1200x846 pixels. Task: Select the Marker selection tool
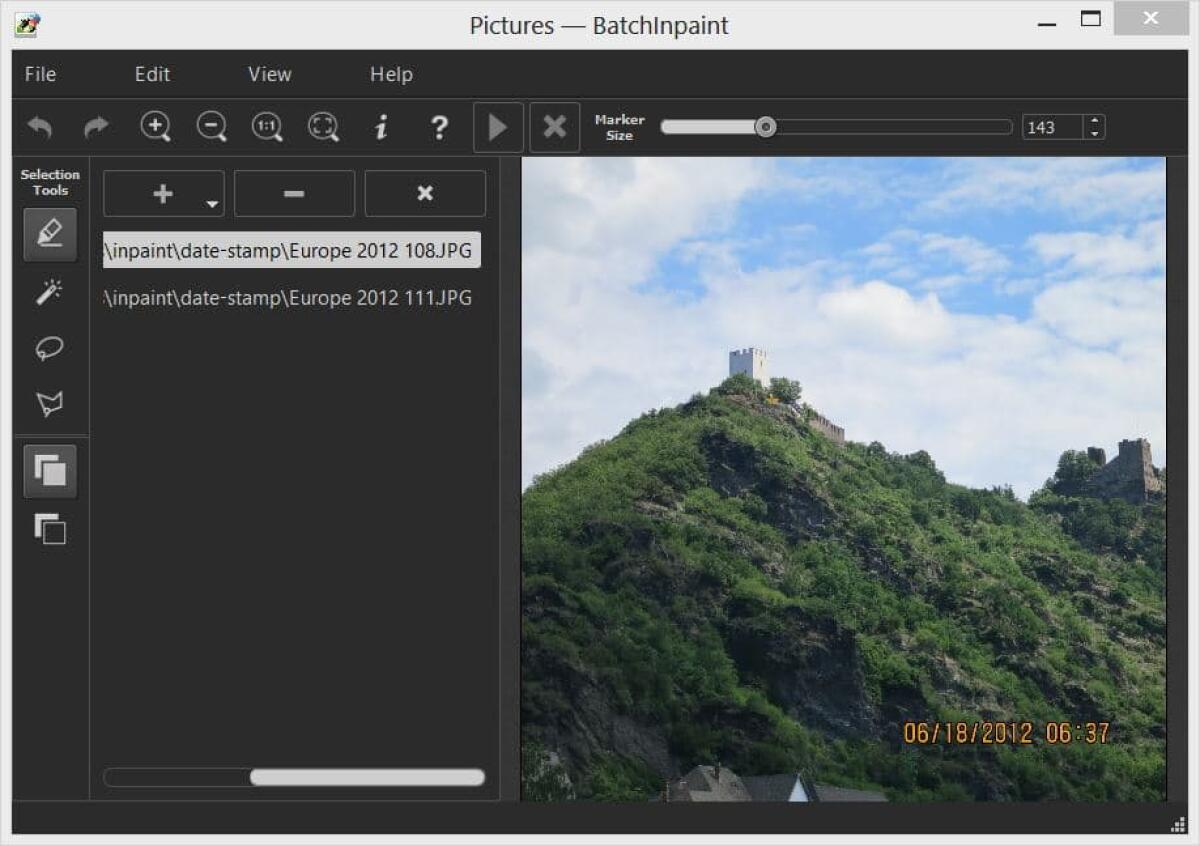pyautogui.click(x=50, y=234)
